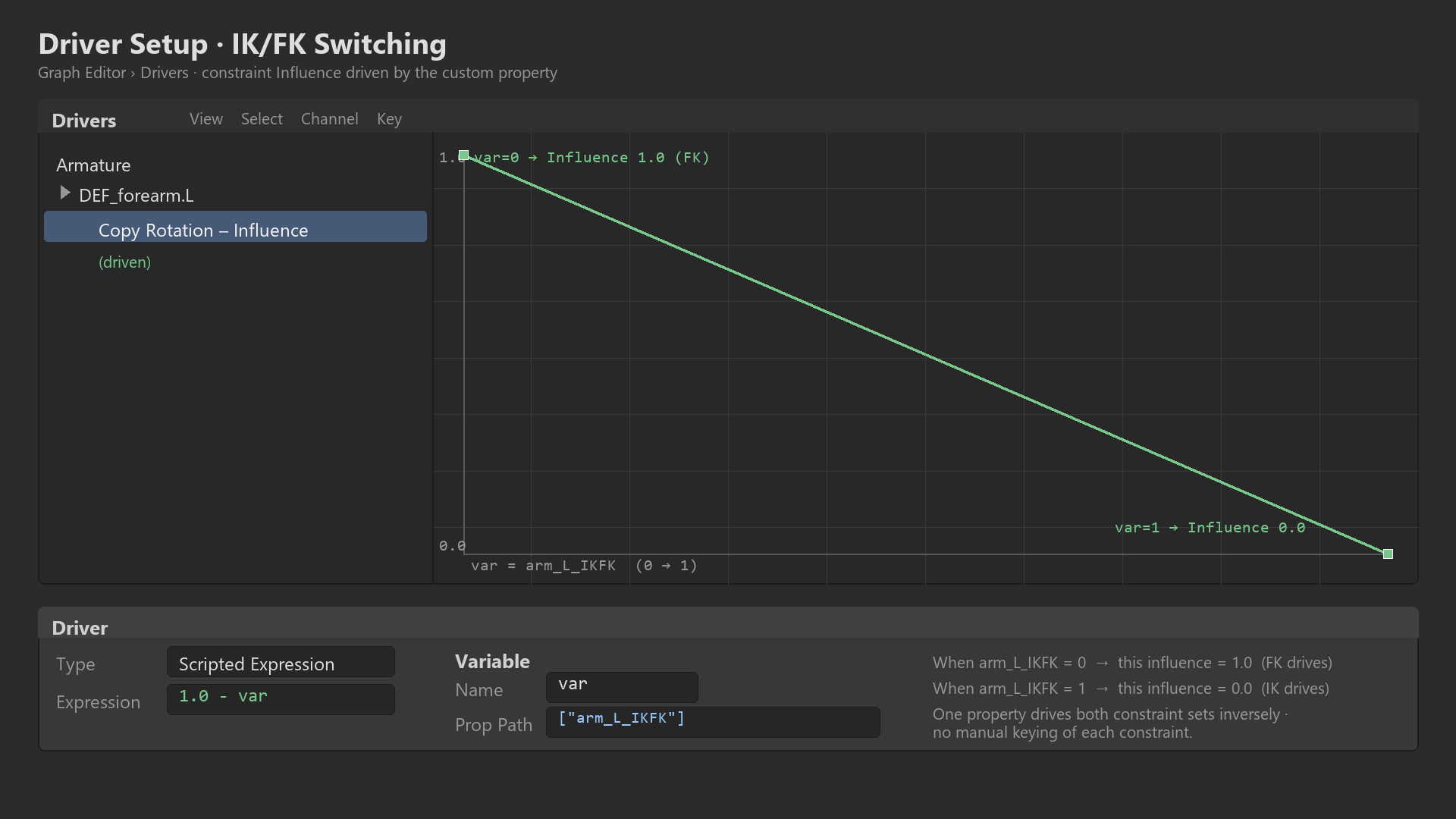Open the Scripted Expression type dropdown
This screenshot has height=819, width=1456.
(281, 663)
